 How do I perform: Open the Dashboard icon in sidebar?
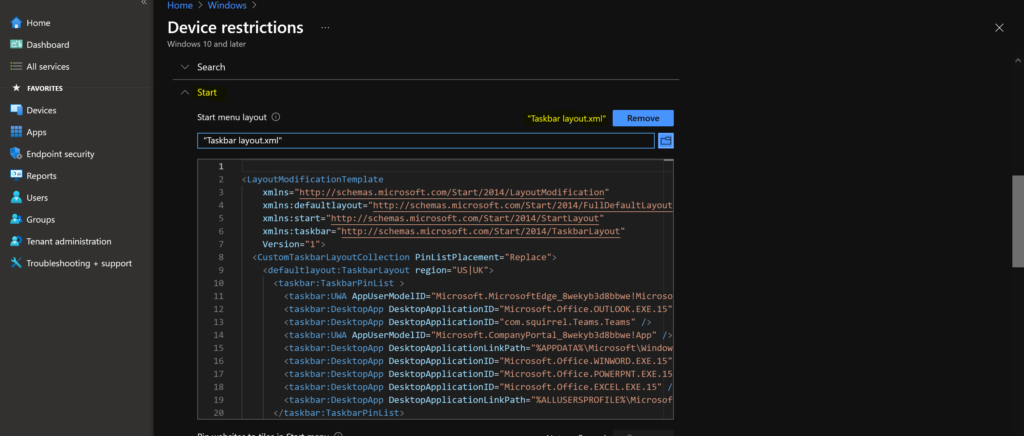click(x=16, y=45)
